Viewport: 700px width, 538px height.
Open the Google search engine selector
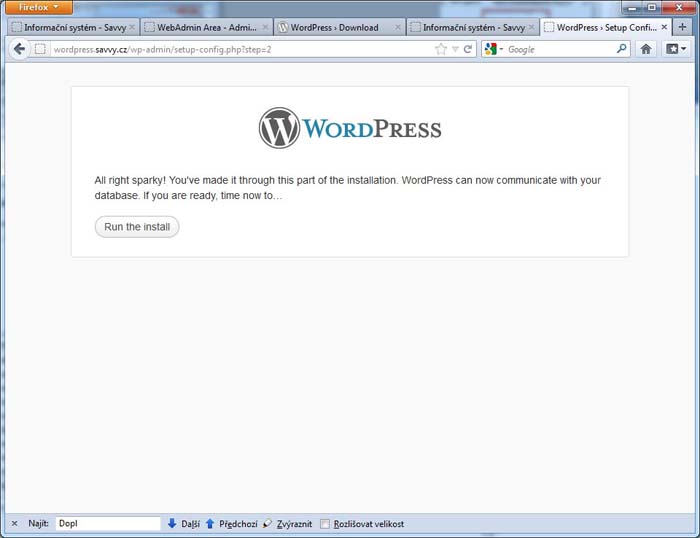click(494, 49)
